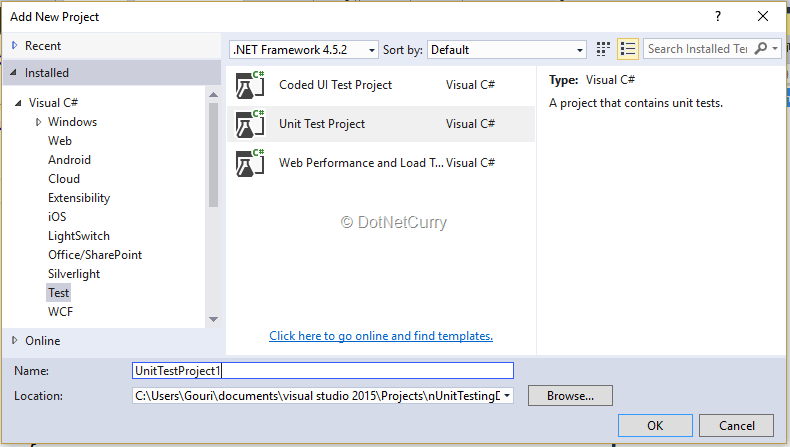Select the Windows category label
Viewport: 790px width, 447px height.
click(x=73, y=122)
